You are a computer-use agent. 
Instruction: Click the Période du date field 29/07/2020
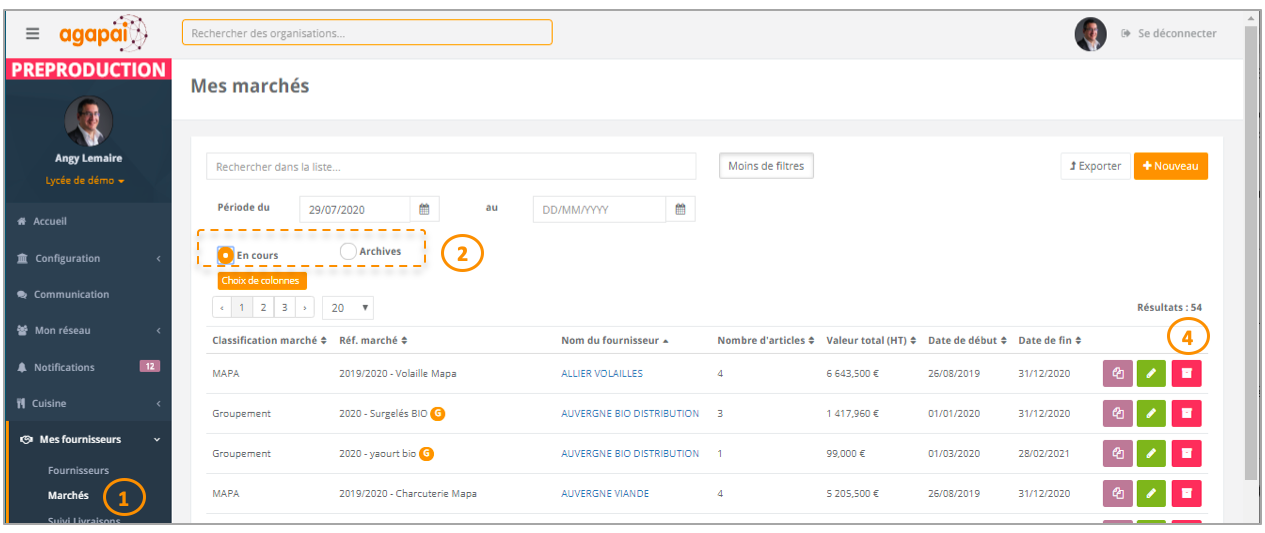355,209
